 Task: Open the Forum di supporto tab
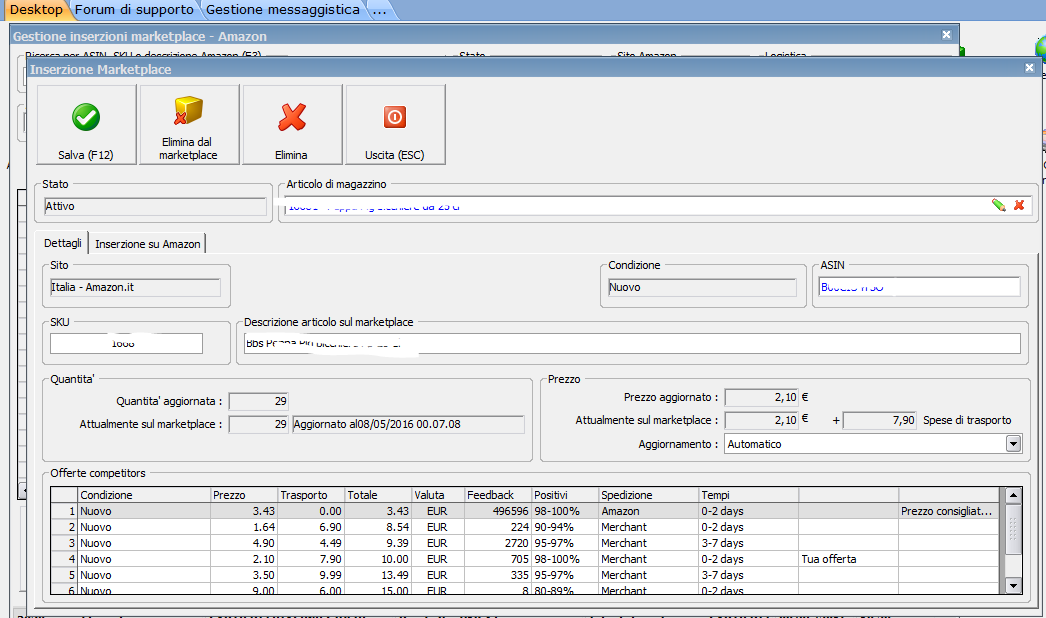coord(134,10)
